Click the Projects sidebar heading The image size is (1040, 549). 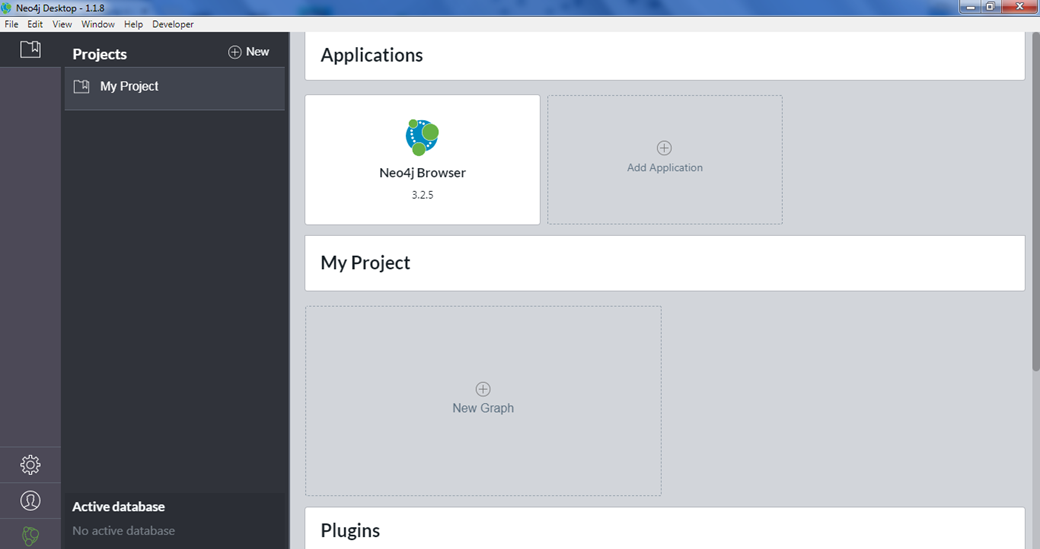(x=99, y=54)
